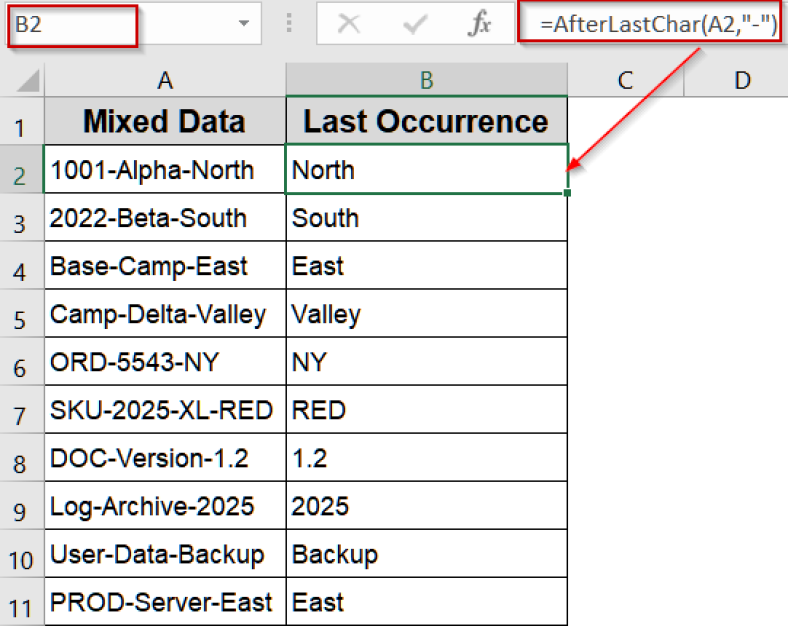Select the cell showing Backup
Screen dimensions: 788x626
pyautogui.click(x=426, y=554)
